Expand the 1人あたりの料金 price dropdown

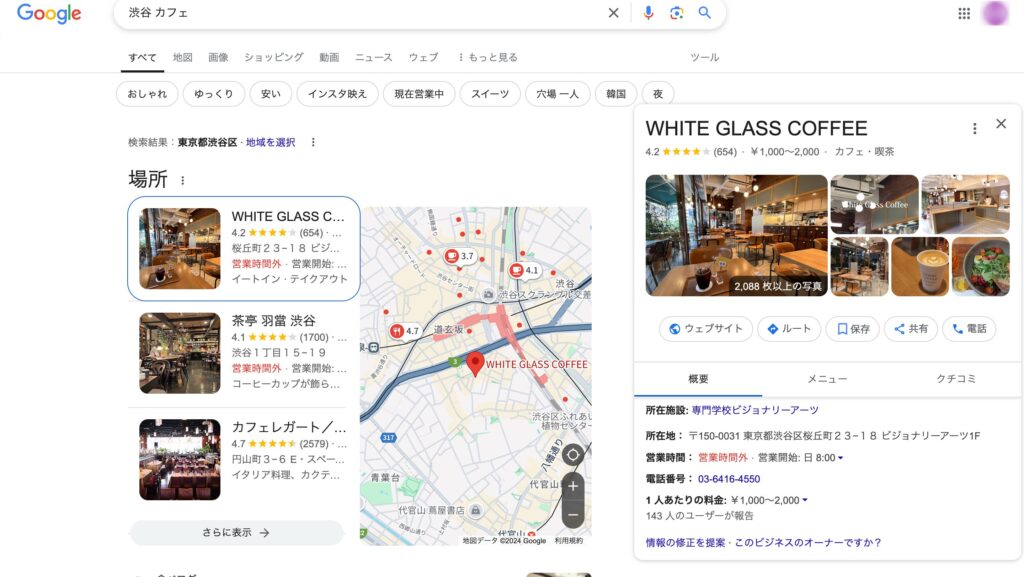[x=805, y=500]
